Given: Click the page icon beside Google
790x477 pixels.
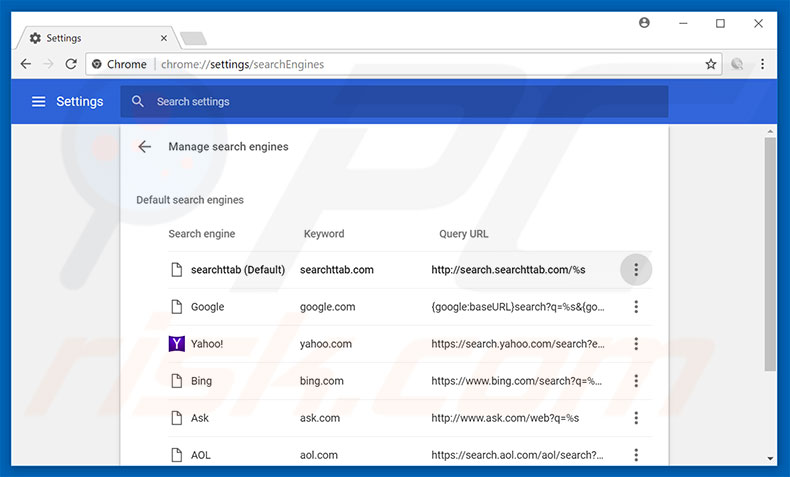Looking at the screenshot, I should (176, 306).
